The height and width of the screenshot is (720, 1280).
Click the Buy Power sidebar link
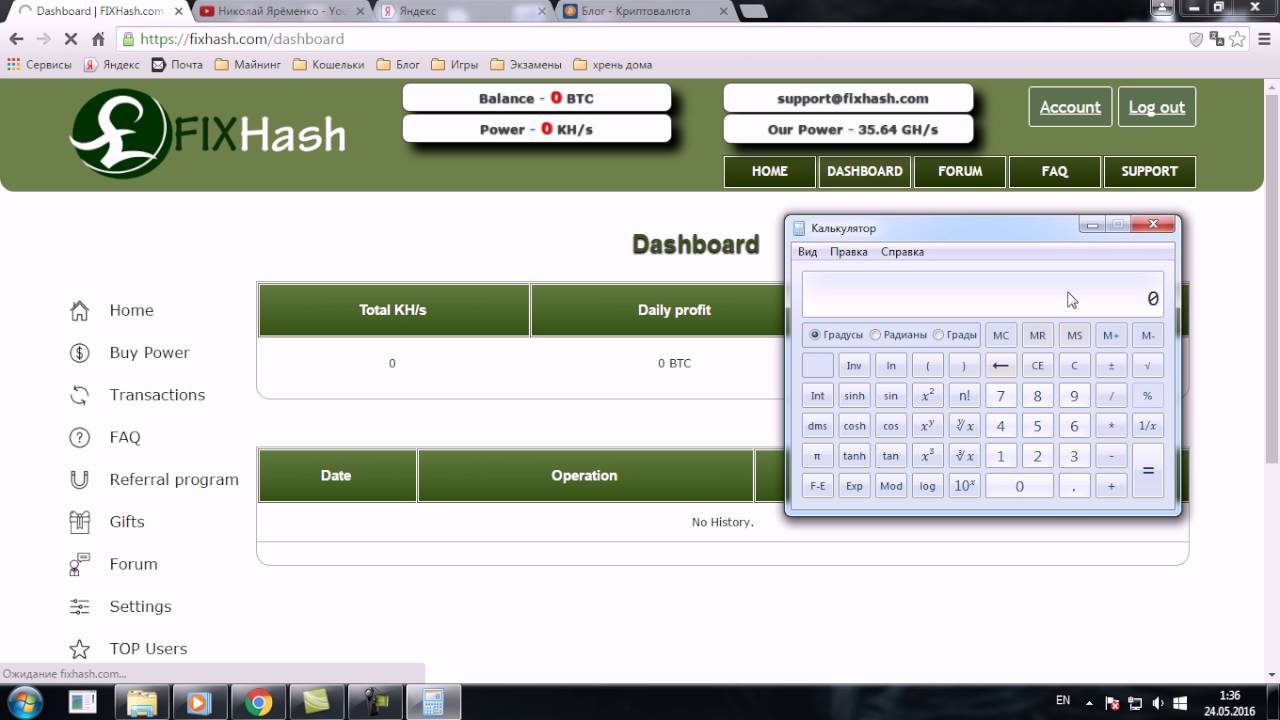[149, 352]
